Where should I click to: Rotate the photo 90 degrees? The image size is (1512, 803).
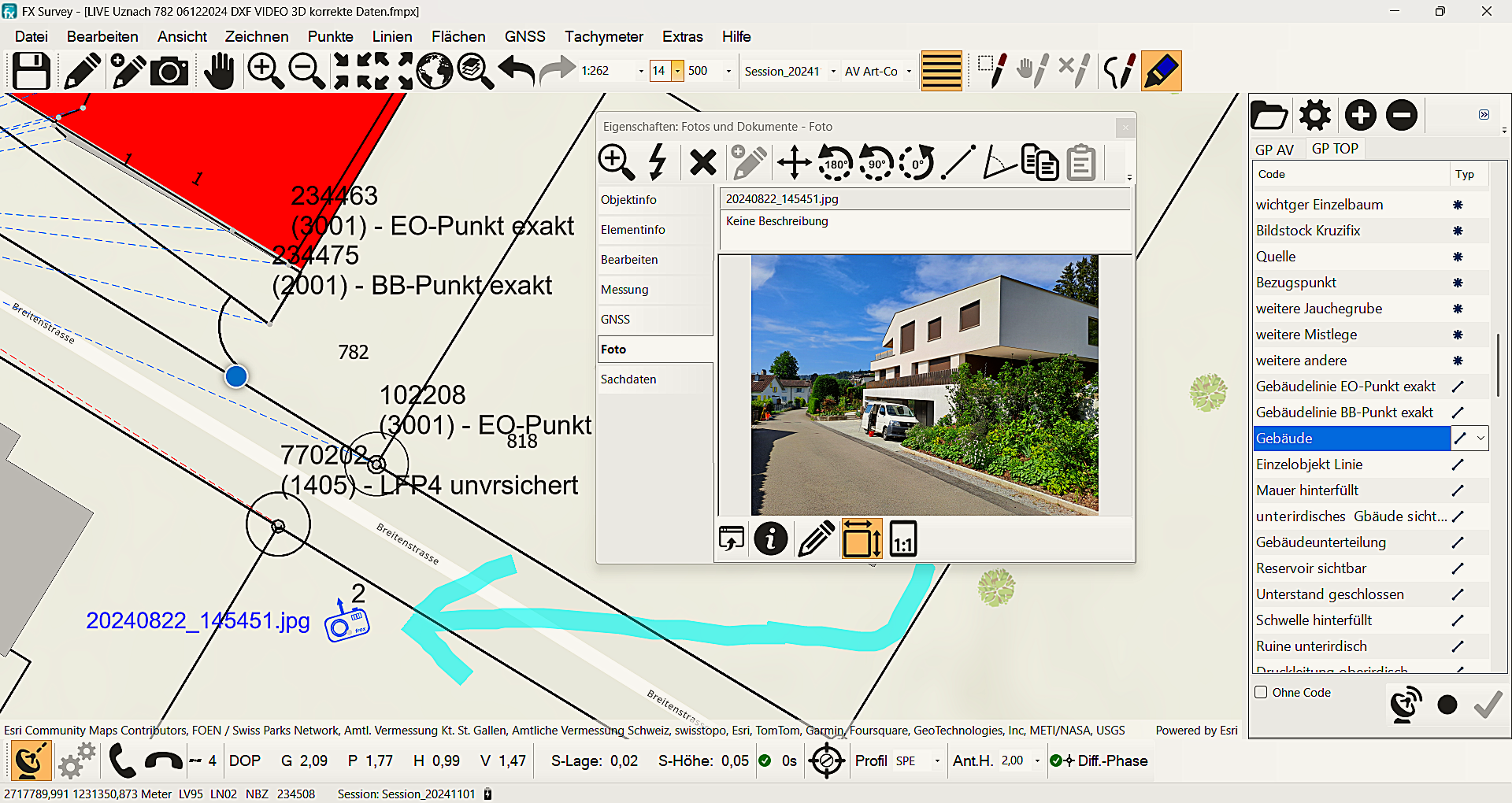pos(876,163)
